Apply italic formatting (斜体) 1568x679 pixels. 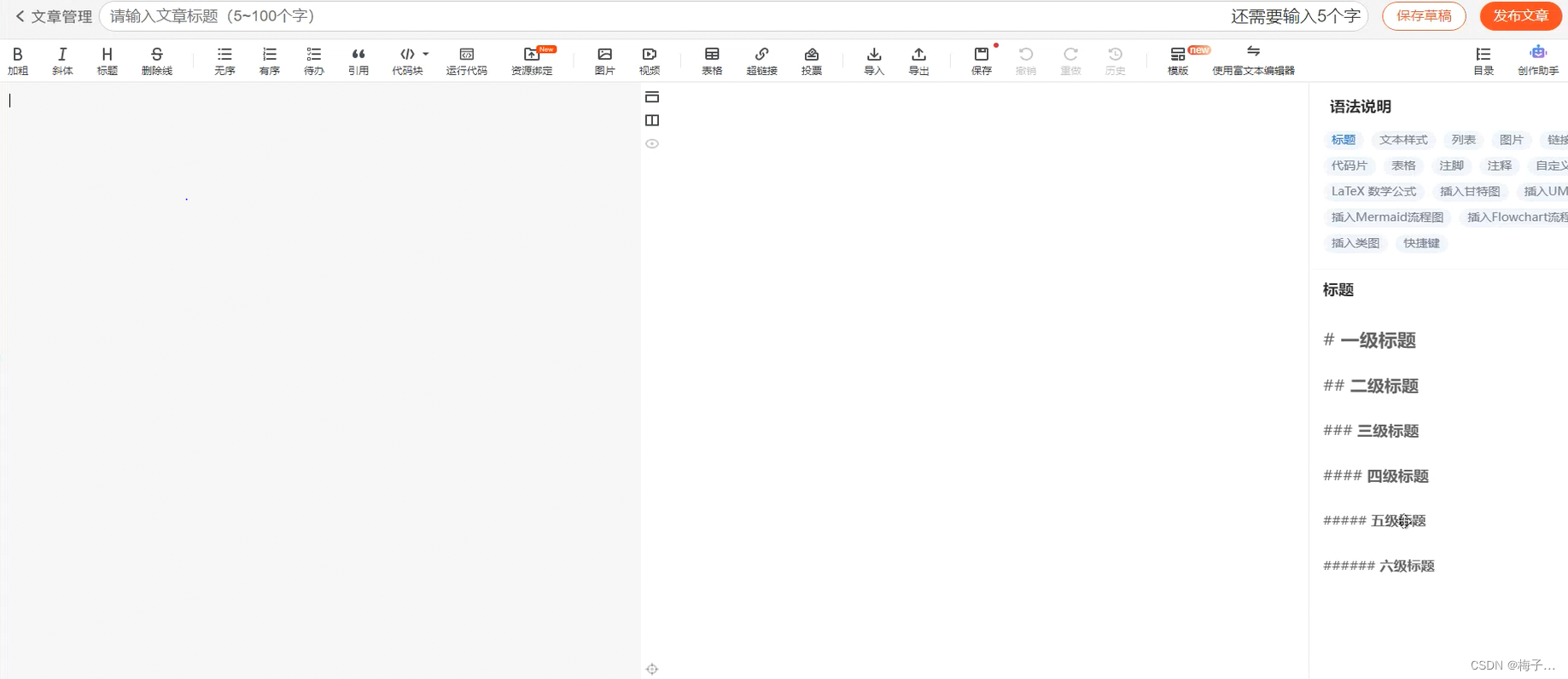tap(62, 61)
